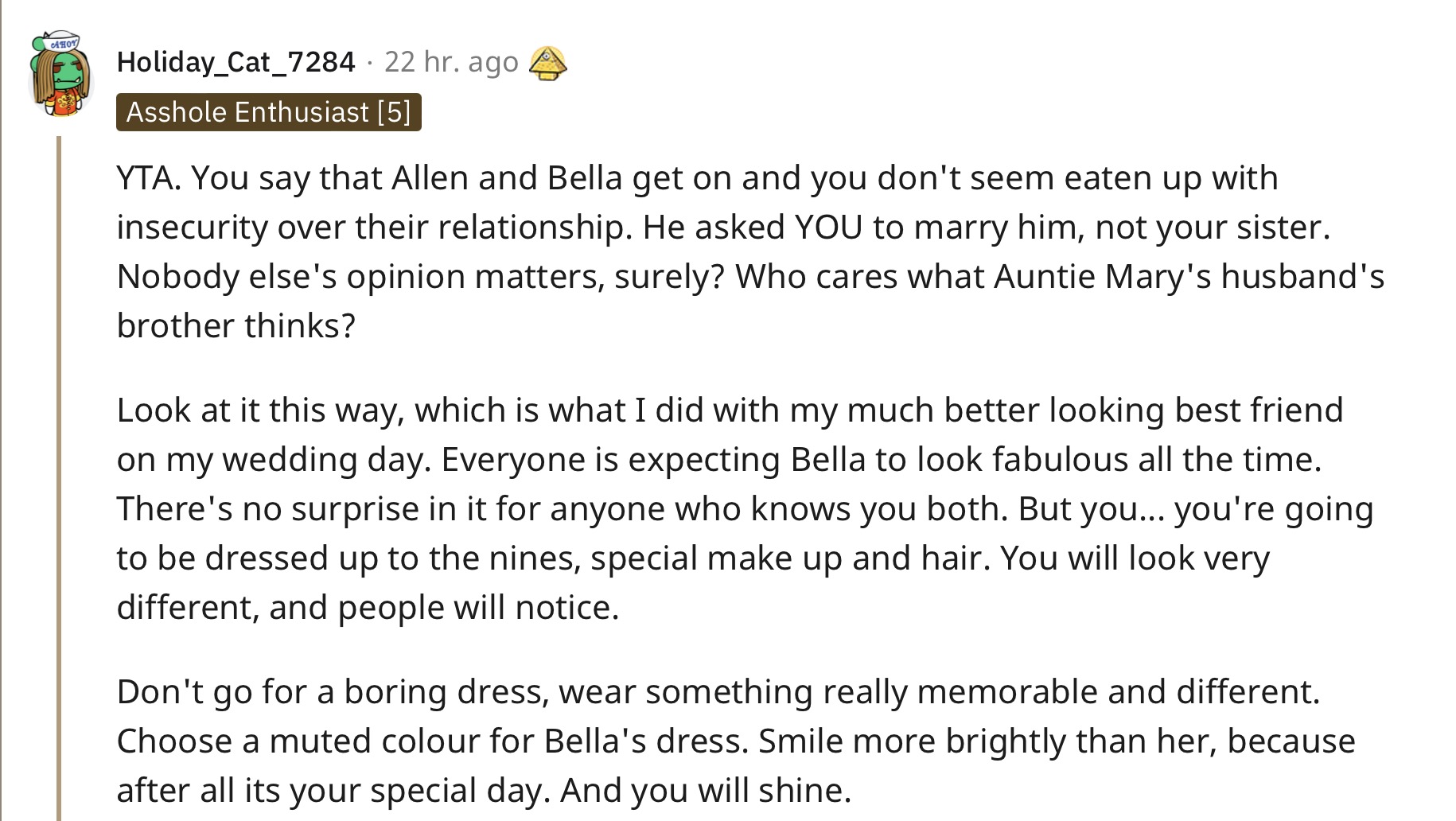The height and width of the screenshot is (821, 1456).
Task: Click the phrase "Nobody else's opinion matters, surely?"
Action: tap(421, 277)
